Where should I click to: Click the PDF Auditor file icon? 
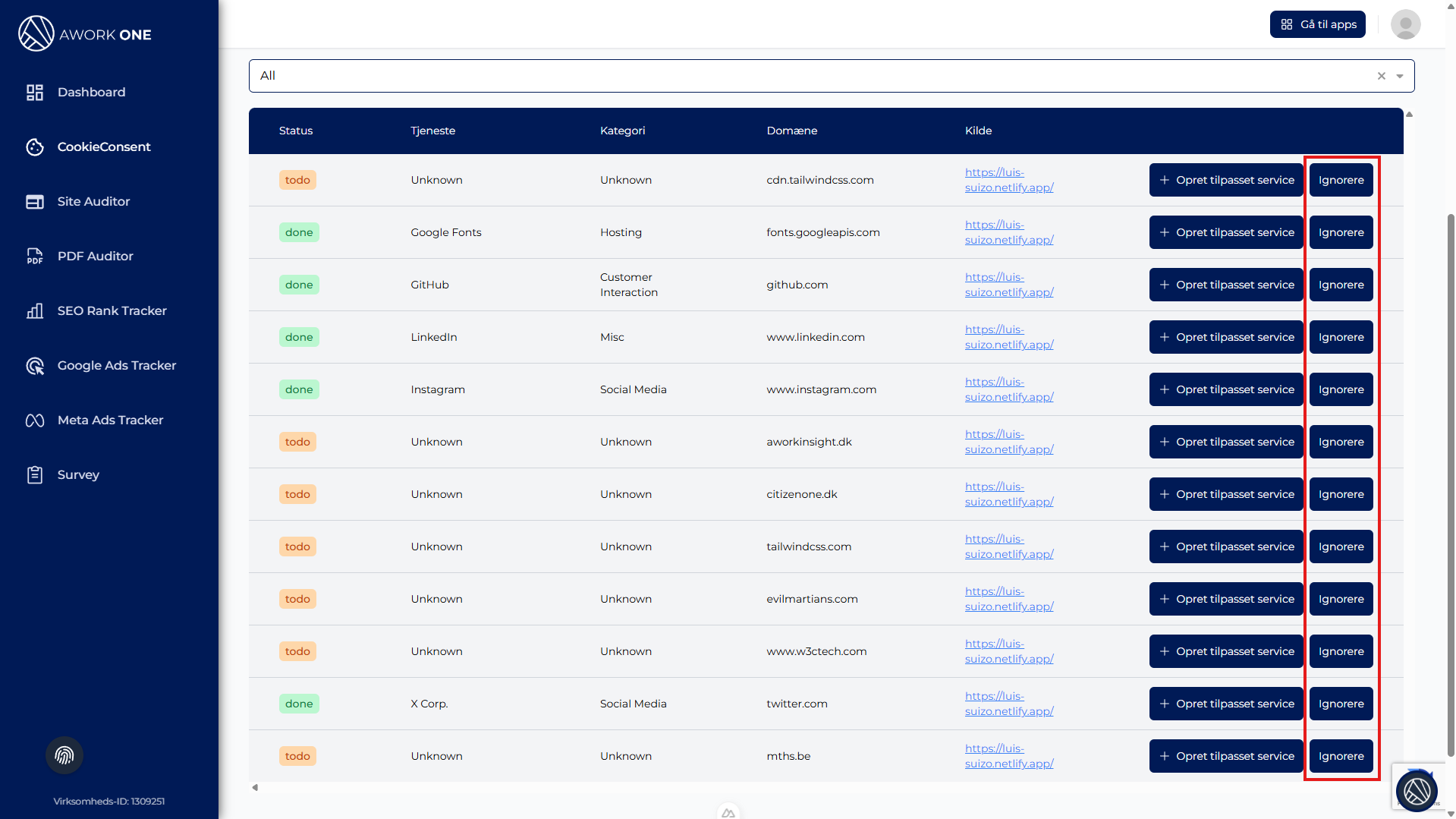35,257
